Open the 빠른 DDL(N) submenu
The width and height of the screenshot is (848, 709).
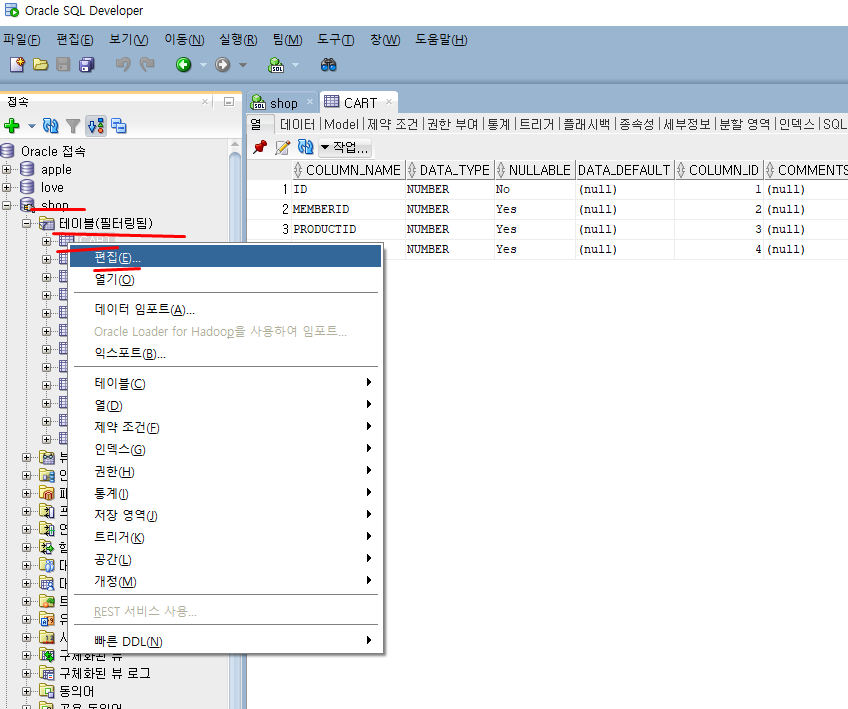tap(226, 641)
